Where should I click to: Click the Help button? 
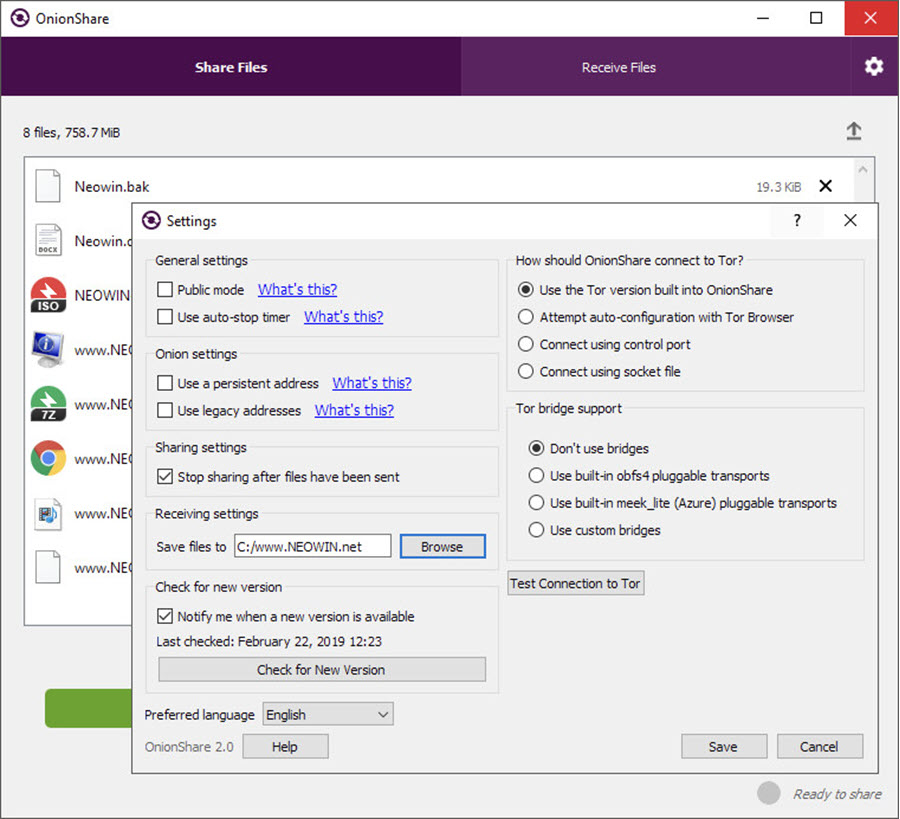click(x=285, y=746)
